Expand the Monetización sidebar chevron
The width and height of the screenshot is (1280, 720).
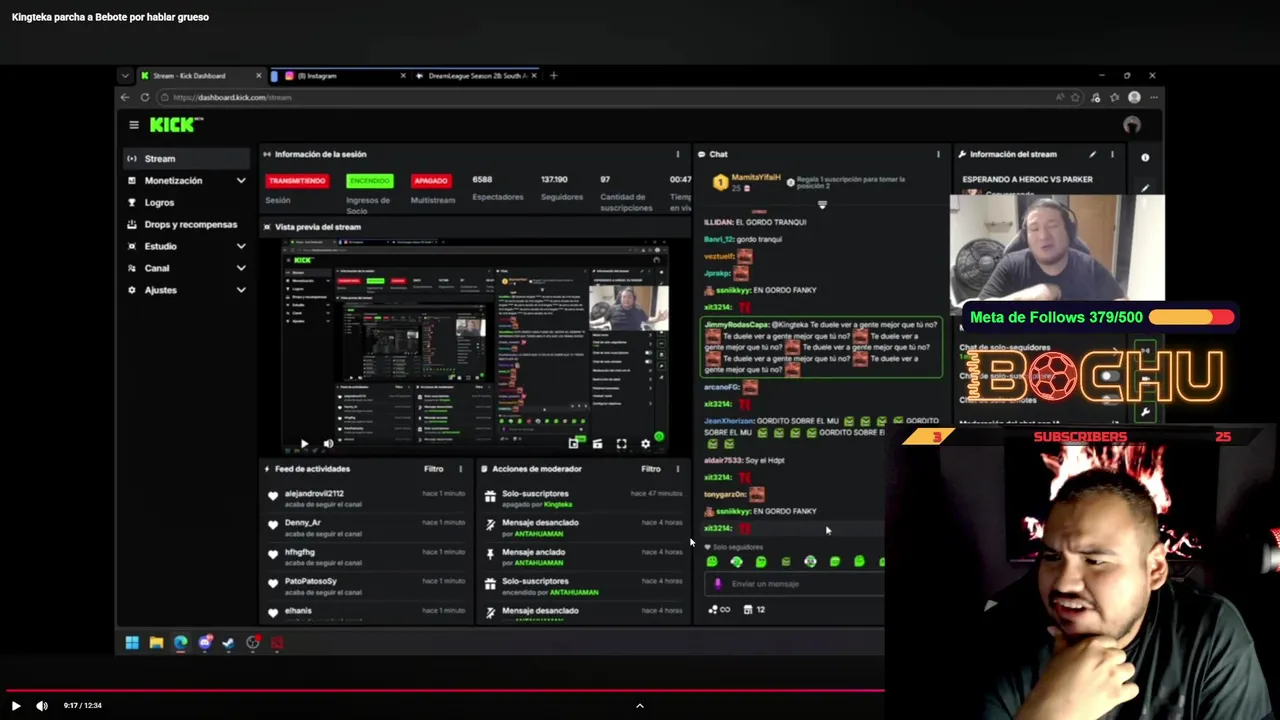(241, 180)
